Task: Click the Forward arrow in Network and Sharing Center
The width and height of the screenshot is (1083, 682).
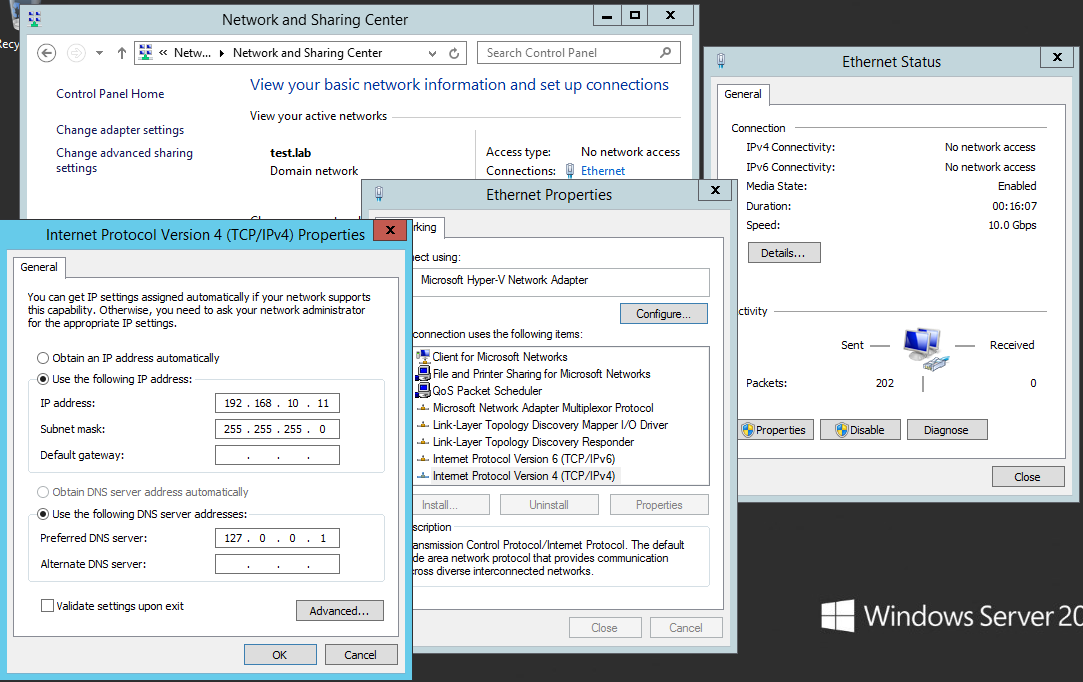Action: (76, 53)
